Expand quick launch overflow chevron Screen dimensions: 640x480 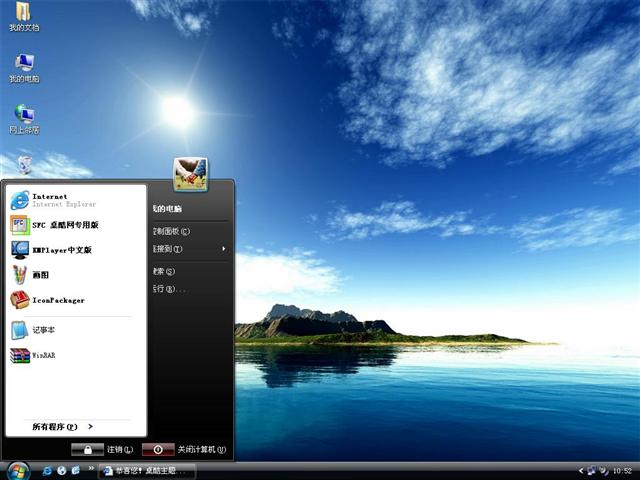(x=91, y=468)
